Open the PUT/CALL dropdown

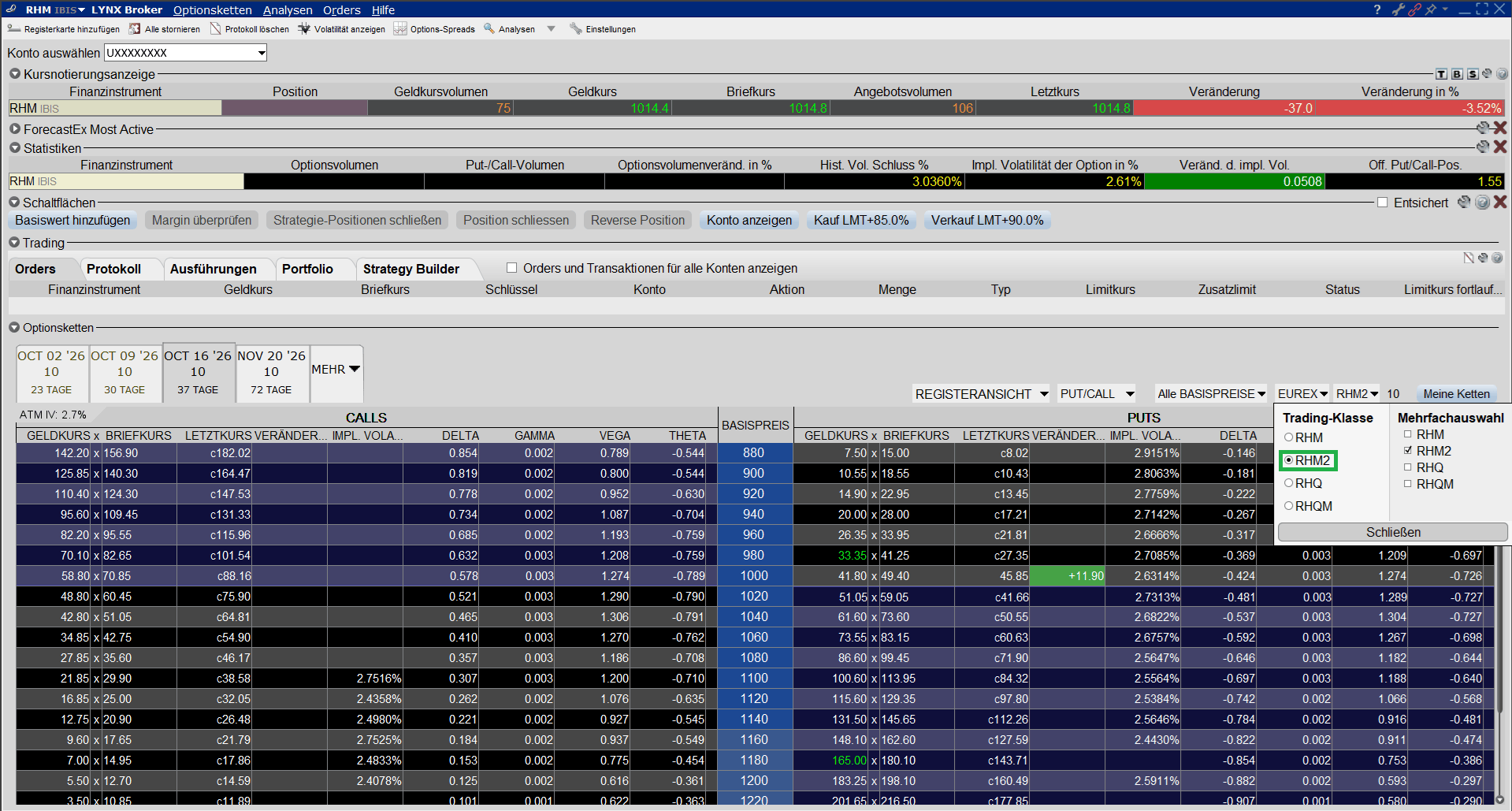[1097, 393]
